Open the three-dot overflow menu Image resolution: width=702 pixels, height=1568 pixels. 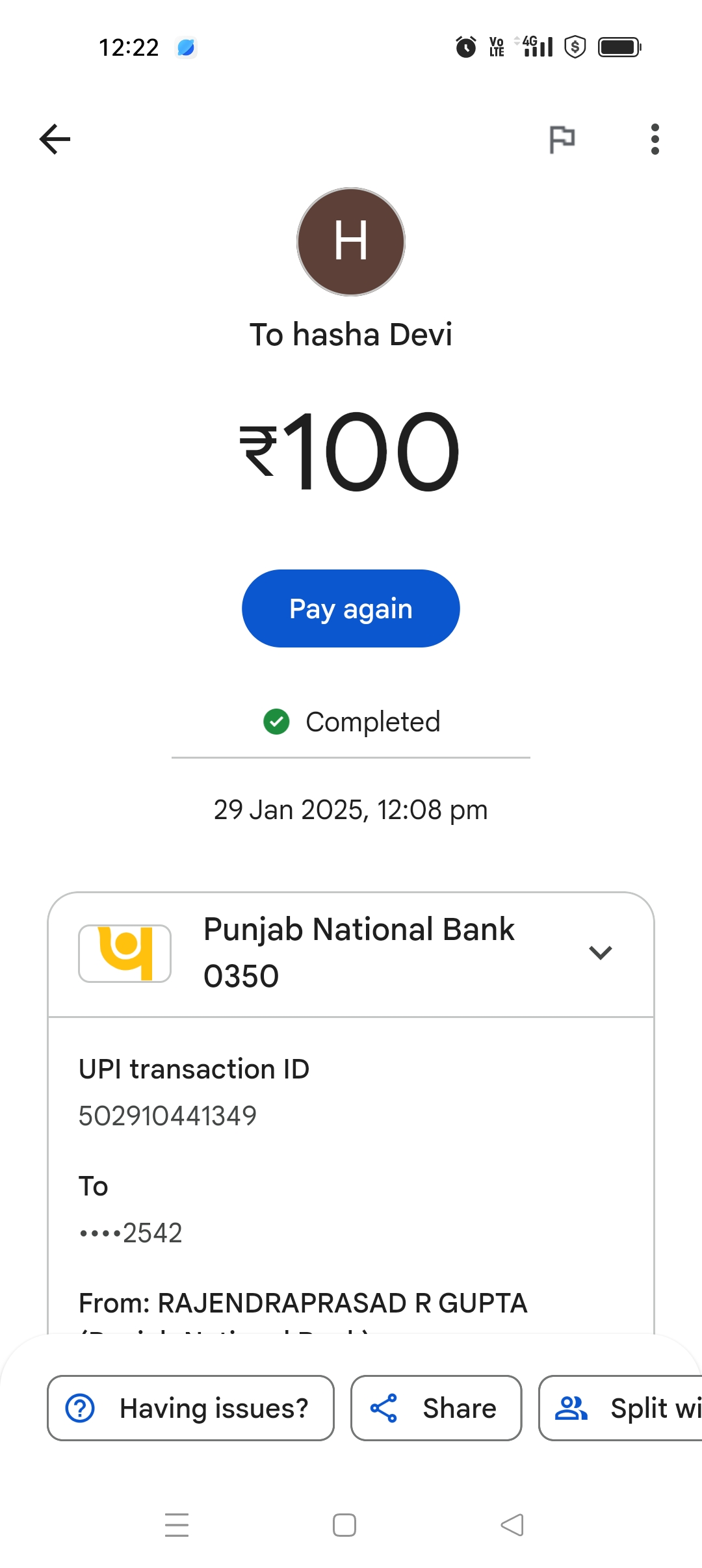[655, 139]
